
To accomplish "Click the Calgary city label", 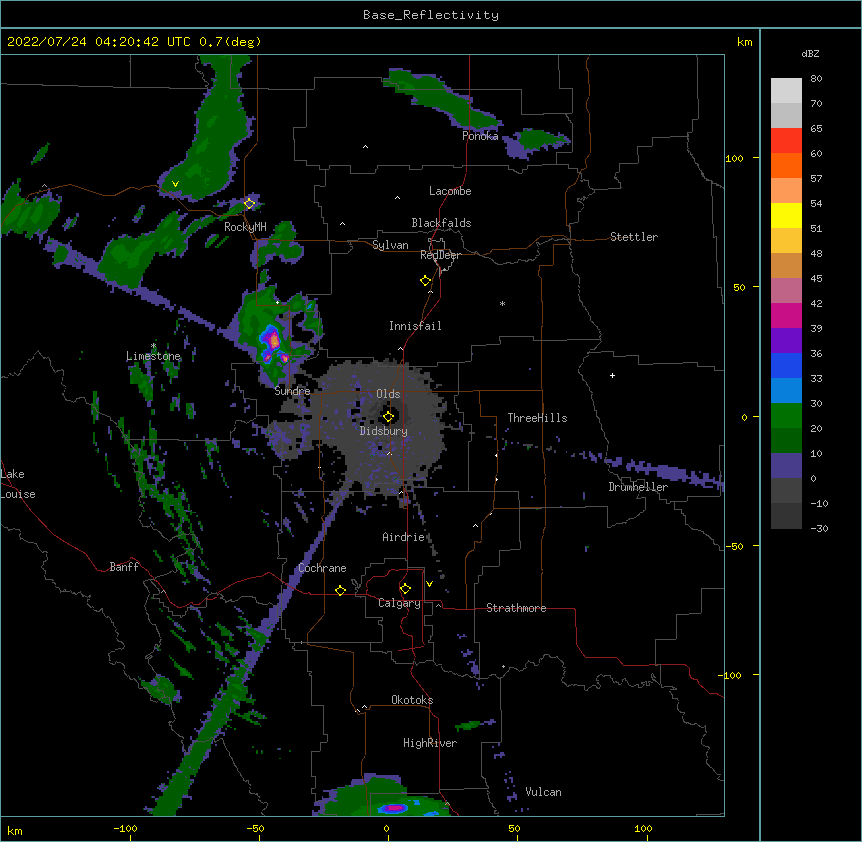I will click(x=399, y=603).
